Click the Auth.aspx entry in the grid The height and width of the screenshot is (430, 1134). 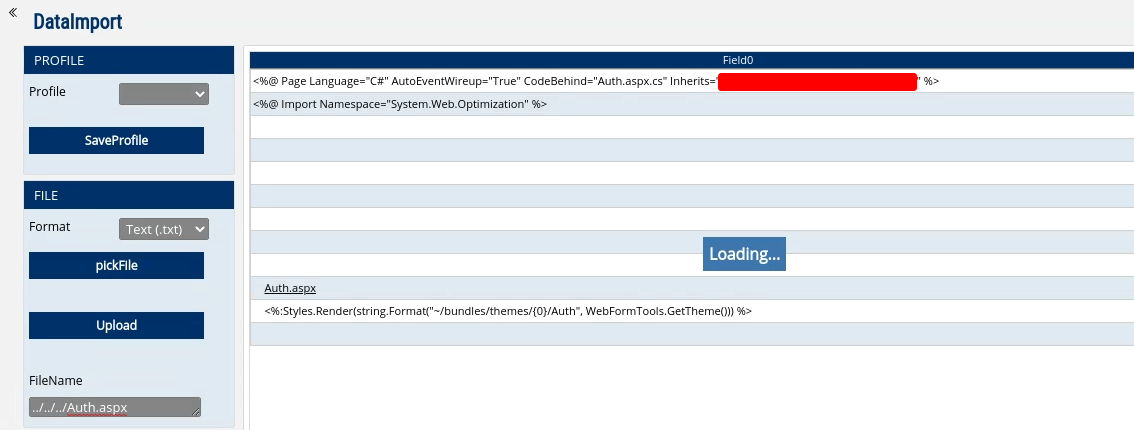coord(290,288)
